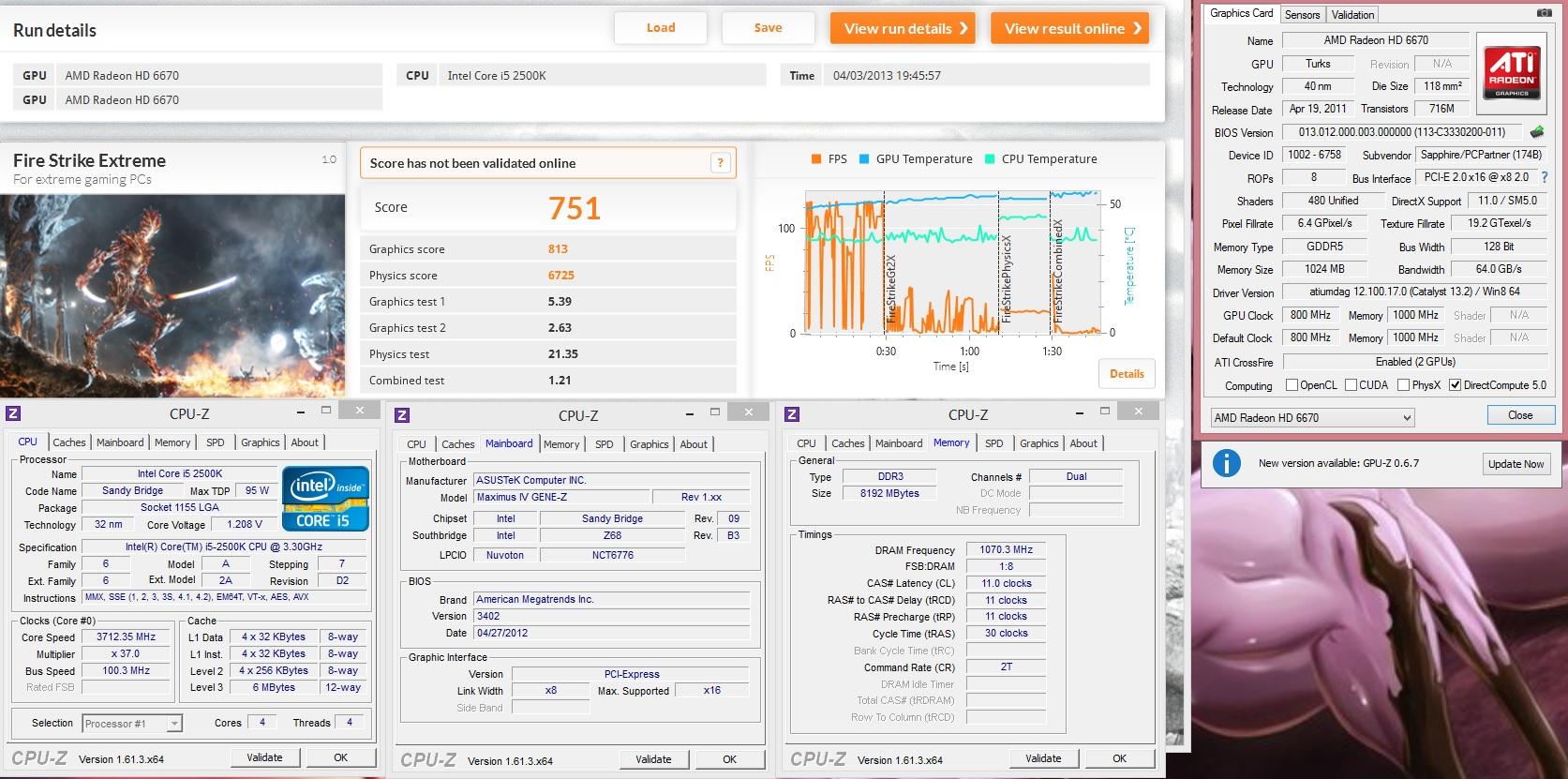1568x779 pixels.
Task: Click the Load button in Run details
Action: pos(661,28)
